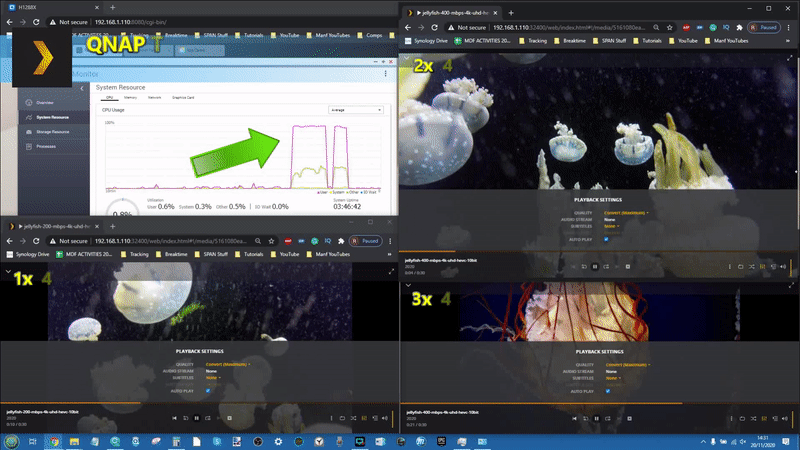Open Processes in QNAP monitor sidebar

(54, 146)
